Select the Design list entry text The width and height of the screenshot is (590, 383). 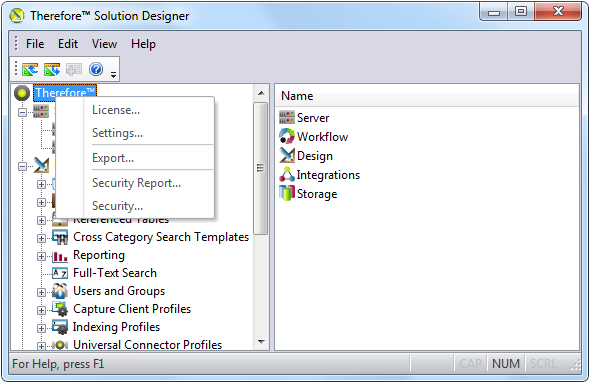pos(315,156)
